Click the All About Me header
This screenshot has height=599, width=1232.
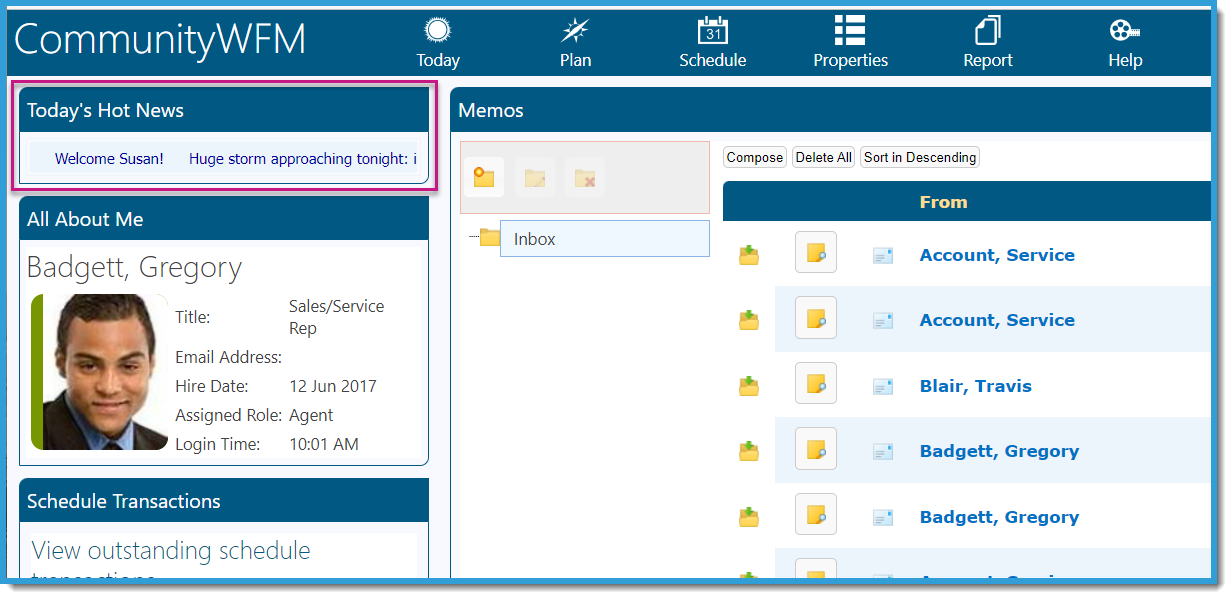point(224,219)
